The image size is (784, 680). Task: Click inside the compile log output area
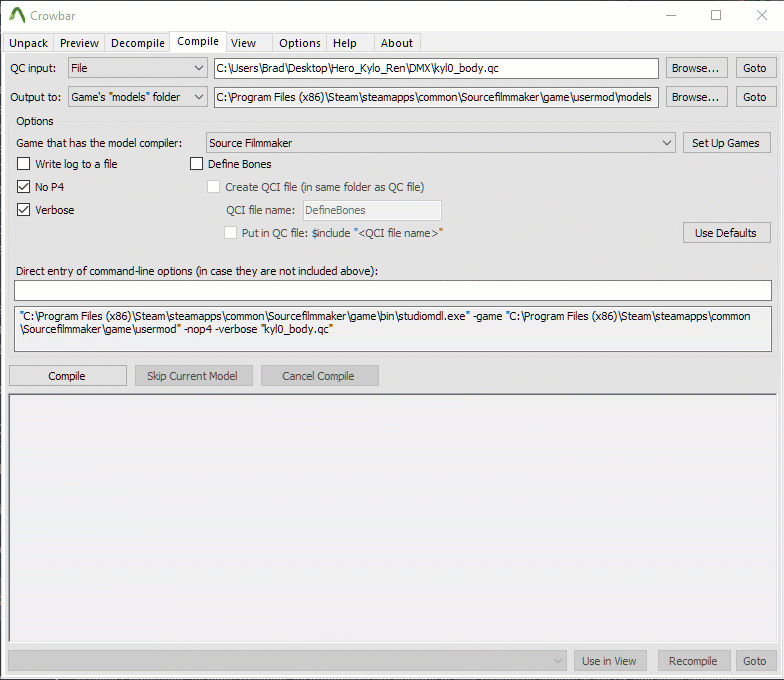(x=392, y=518)
